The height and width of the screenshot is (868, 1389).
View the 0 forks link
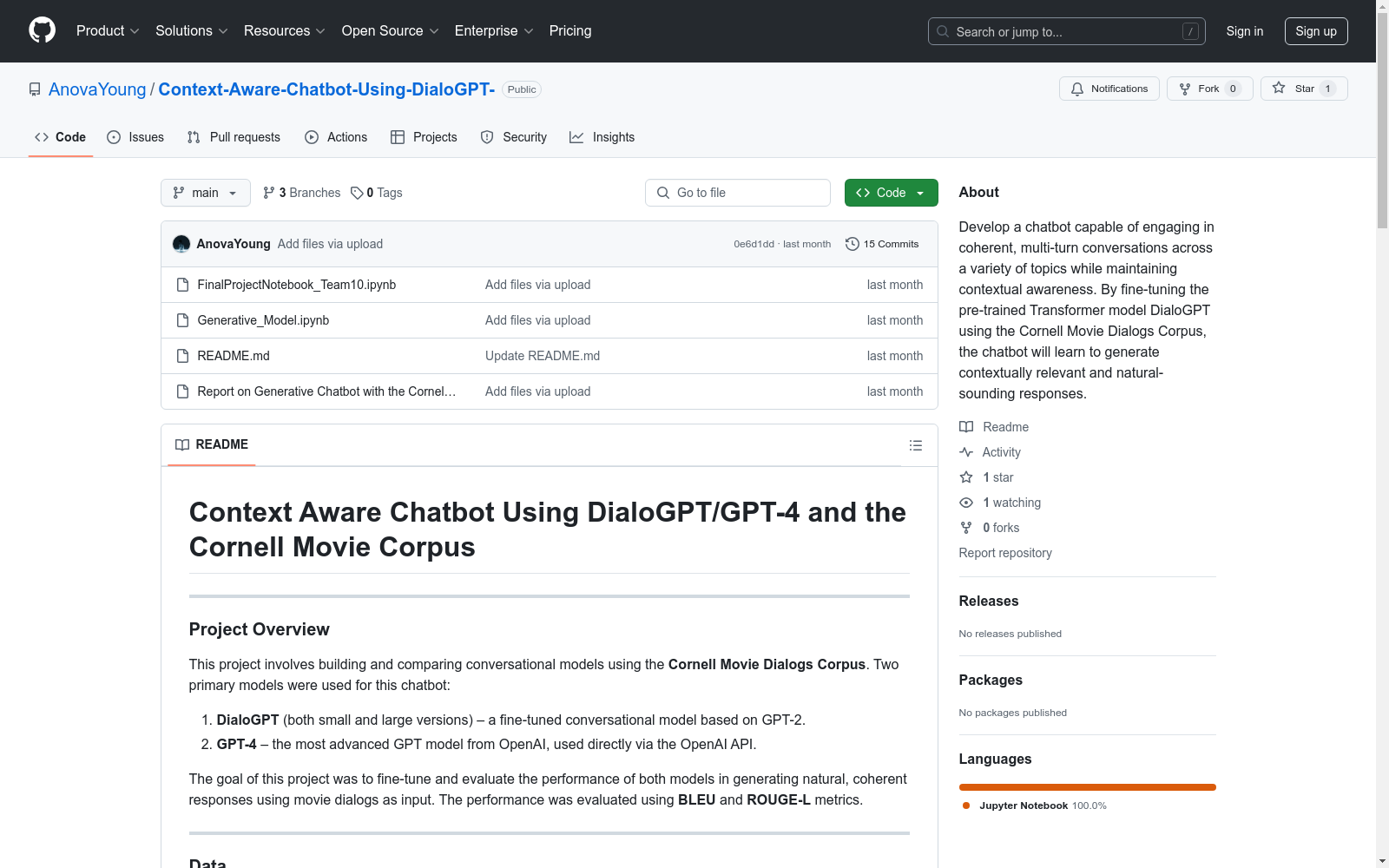(x=990, y=528)
